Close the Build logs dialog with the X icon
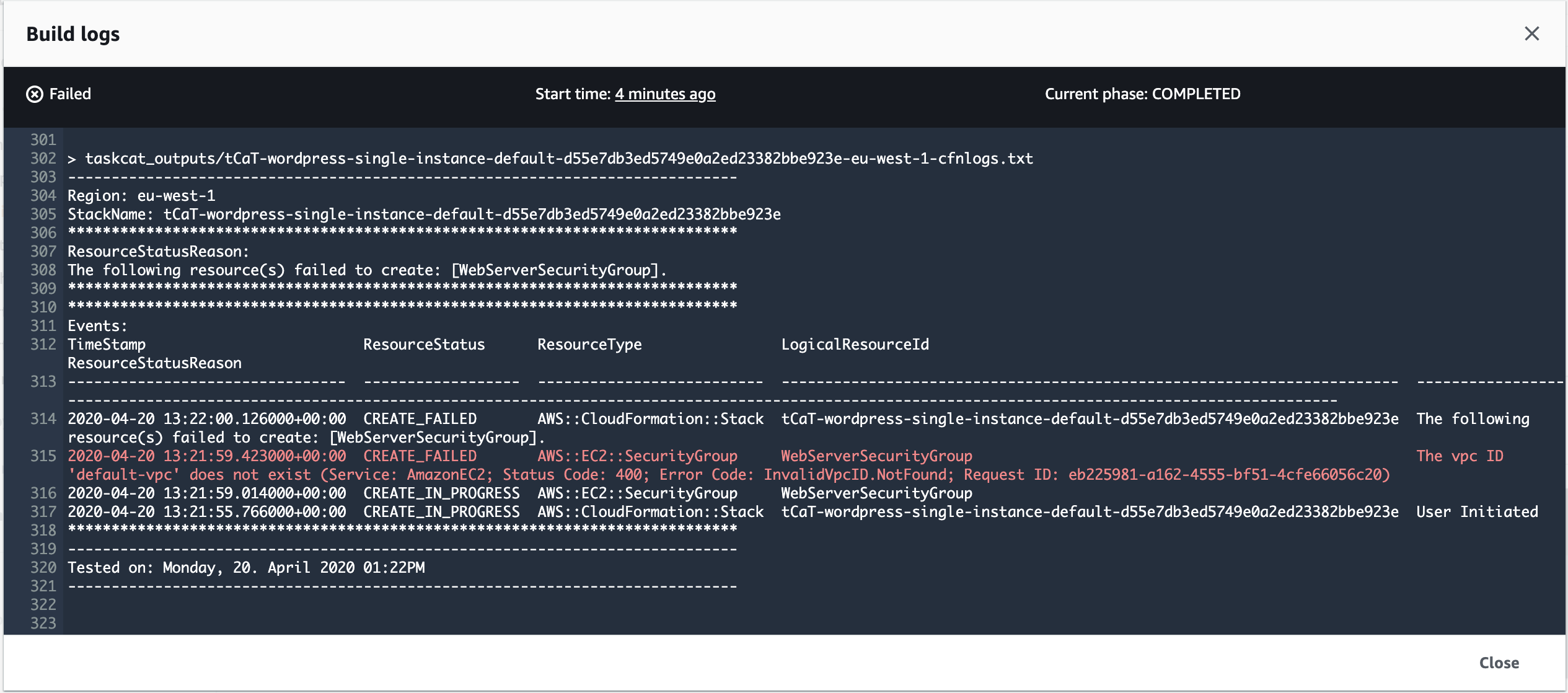This screenshot has width=1568, height=693. click(x=1531, y=33)
